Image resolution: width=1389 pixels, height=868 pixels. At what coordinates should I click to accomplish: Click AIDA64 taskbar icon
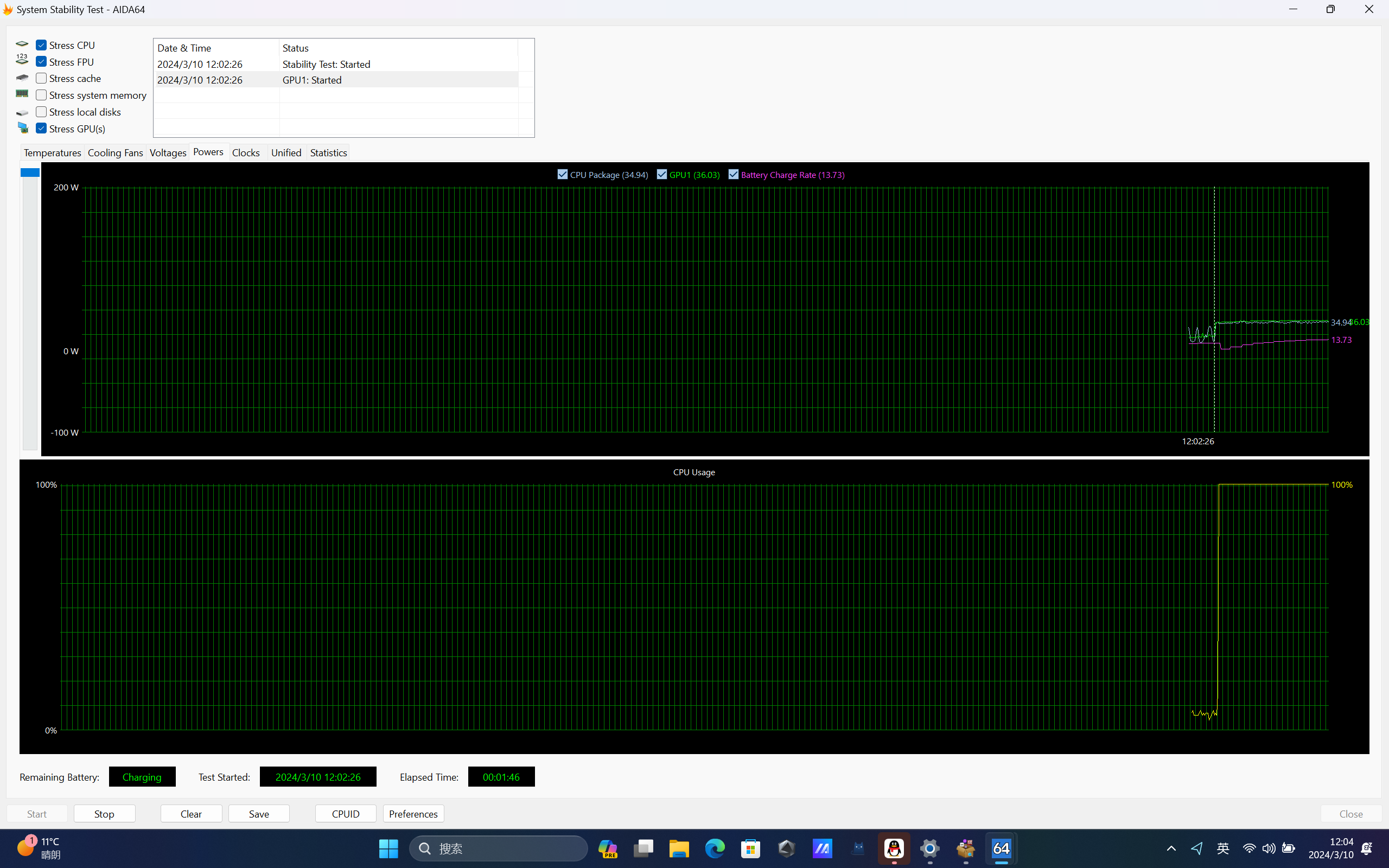[x=1001, y=848]
